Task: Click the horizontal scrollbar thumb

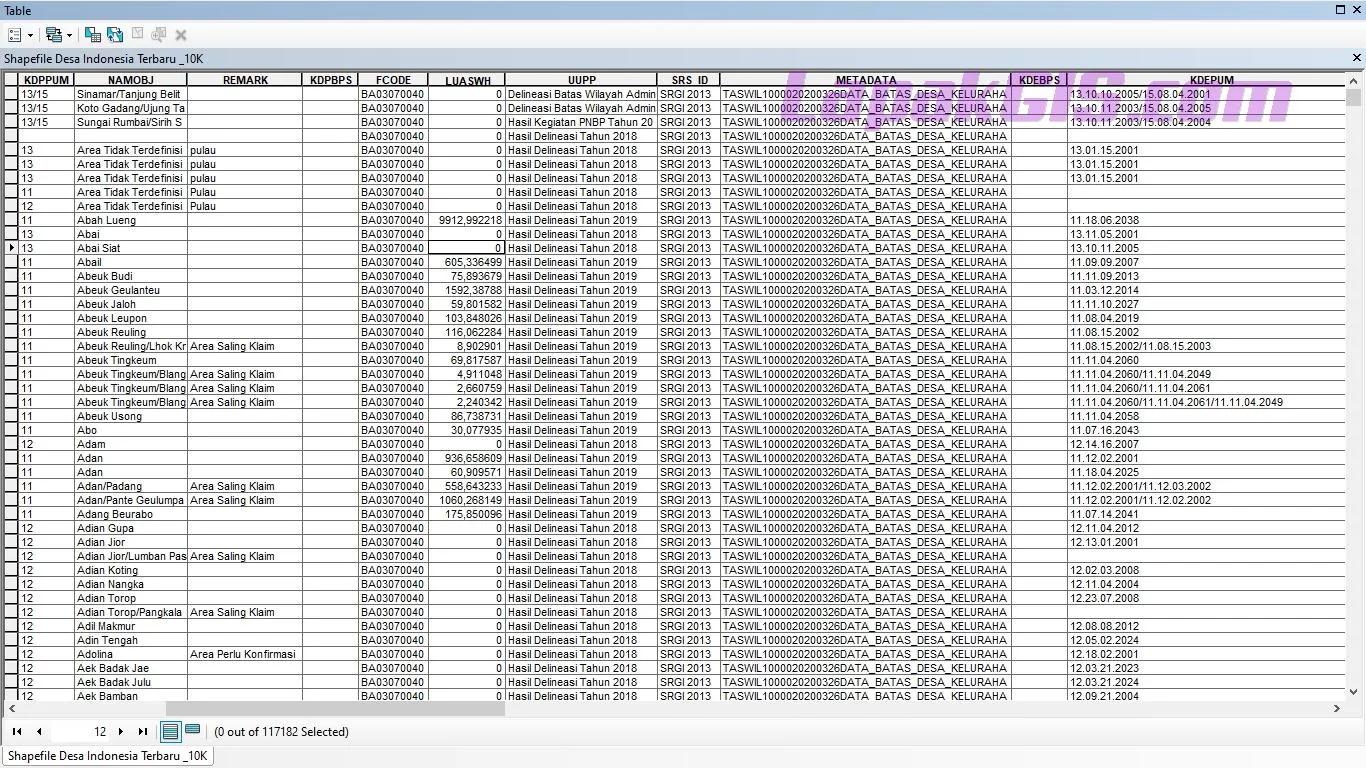Action: tap(335, 708)
